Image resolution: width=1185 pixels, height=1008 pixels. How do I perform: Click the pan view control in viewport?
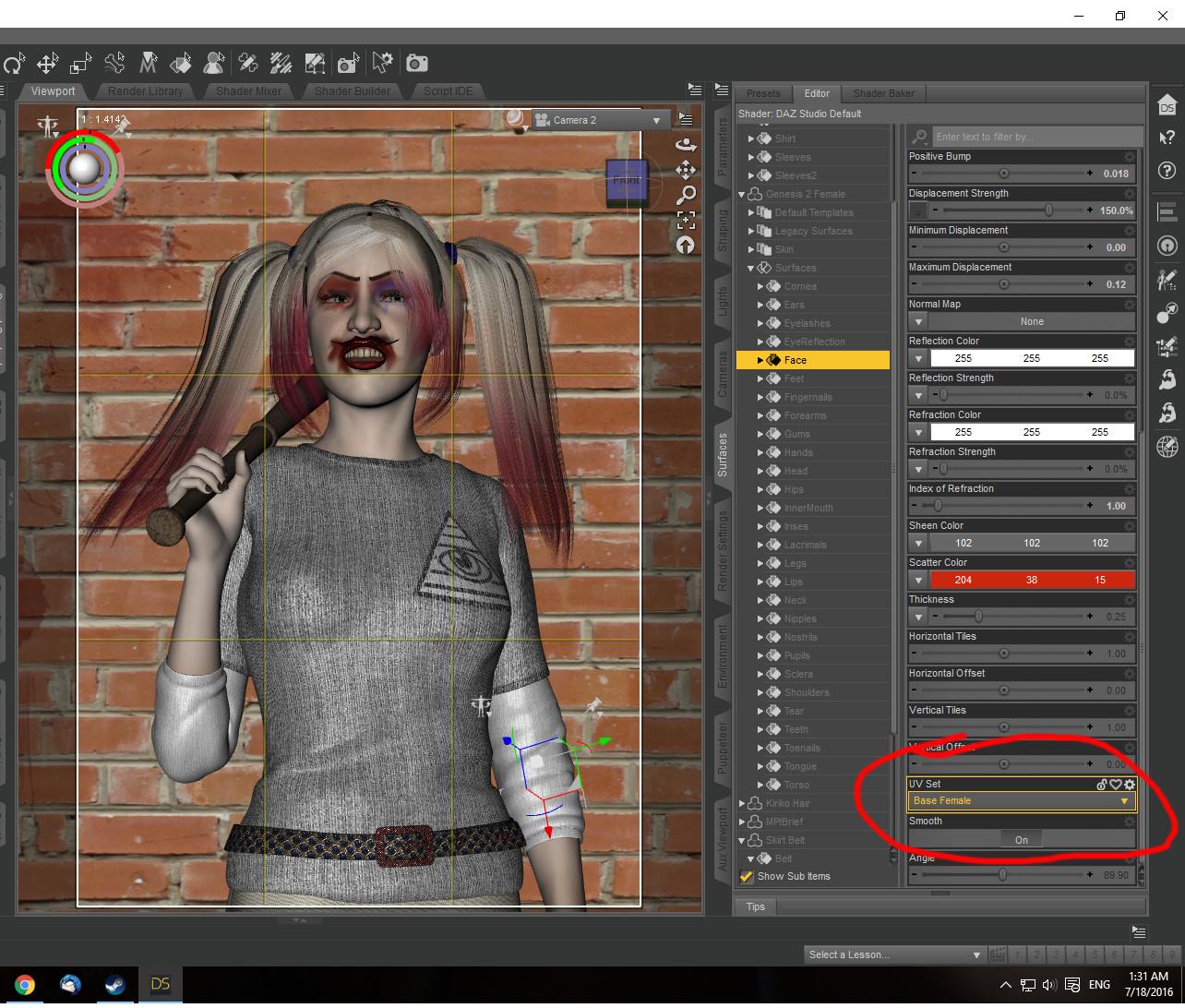pyautogui.click(x=686, y=170)
